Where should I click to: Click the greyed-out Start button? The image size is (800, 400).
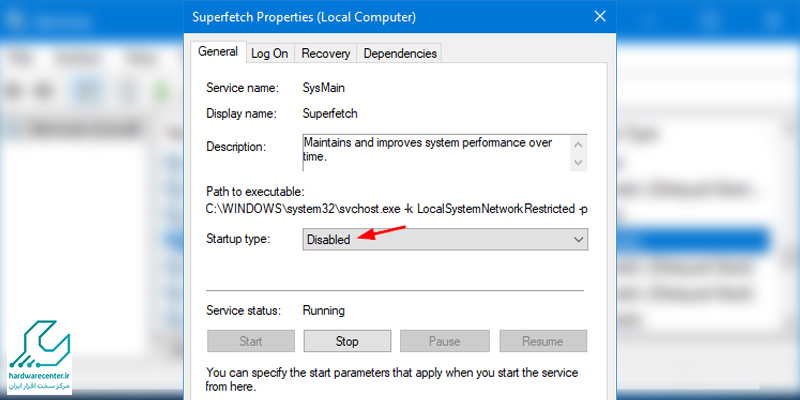(x=251, y=341)
